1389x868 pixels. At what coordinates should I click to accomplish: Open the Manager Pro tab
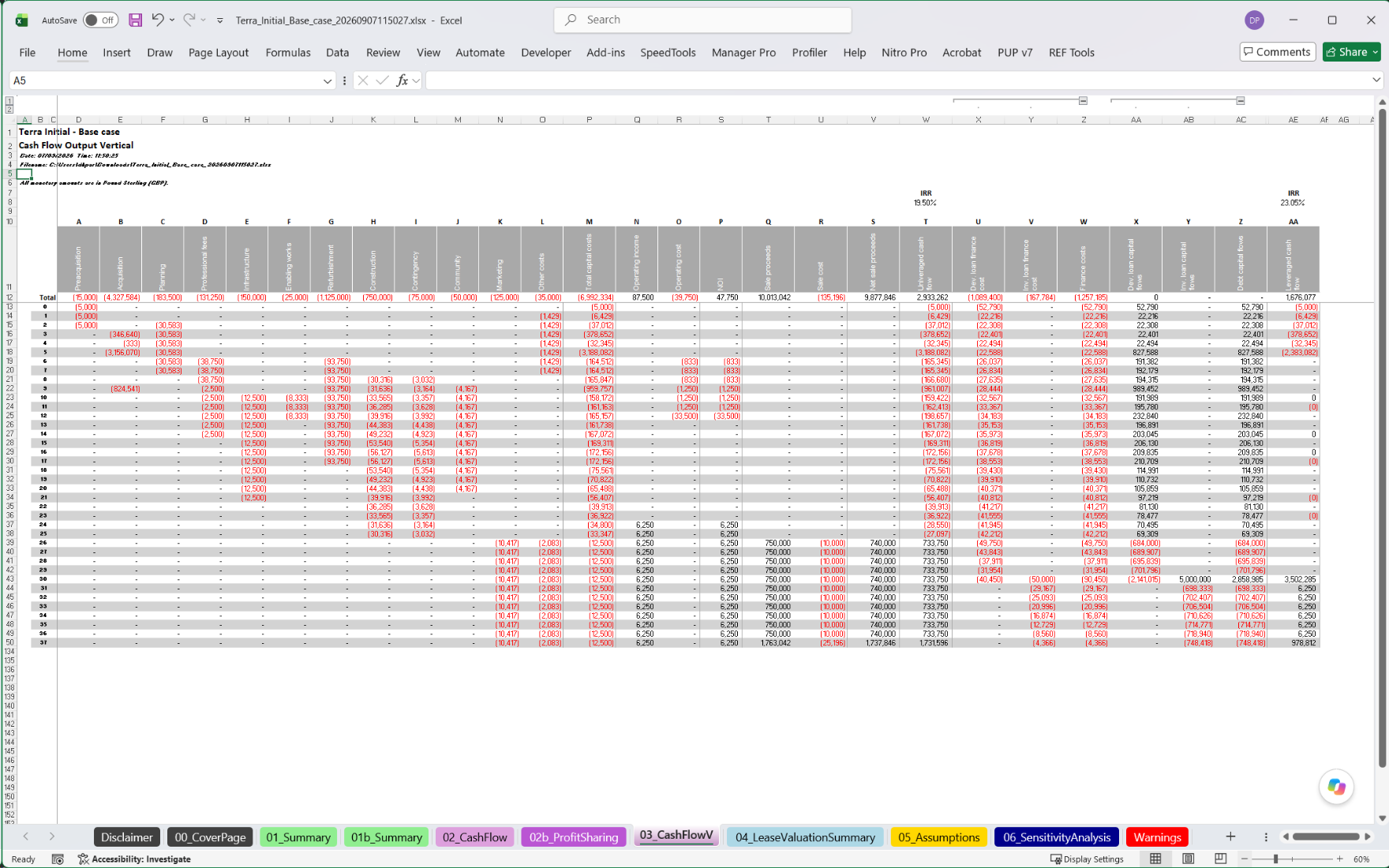coord(743,53)
